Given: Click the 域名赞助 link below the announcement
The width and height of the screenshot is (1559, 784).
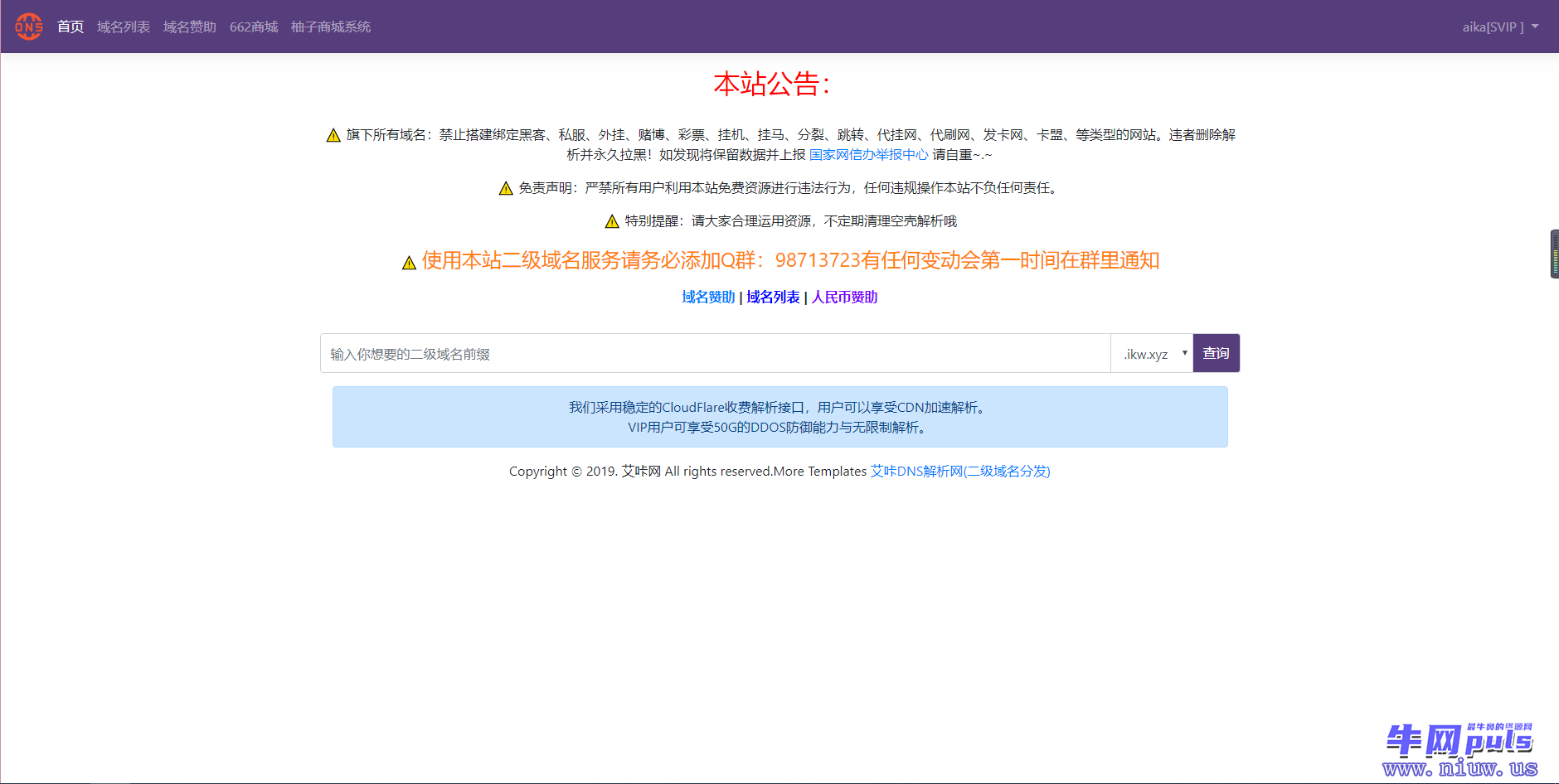Looking at the screenshot, I should tap(708, 298).
